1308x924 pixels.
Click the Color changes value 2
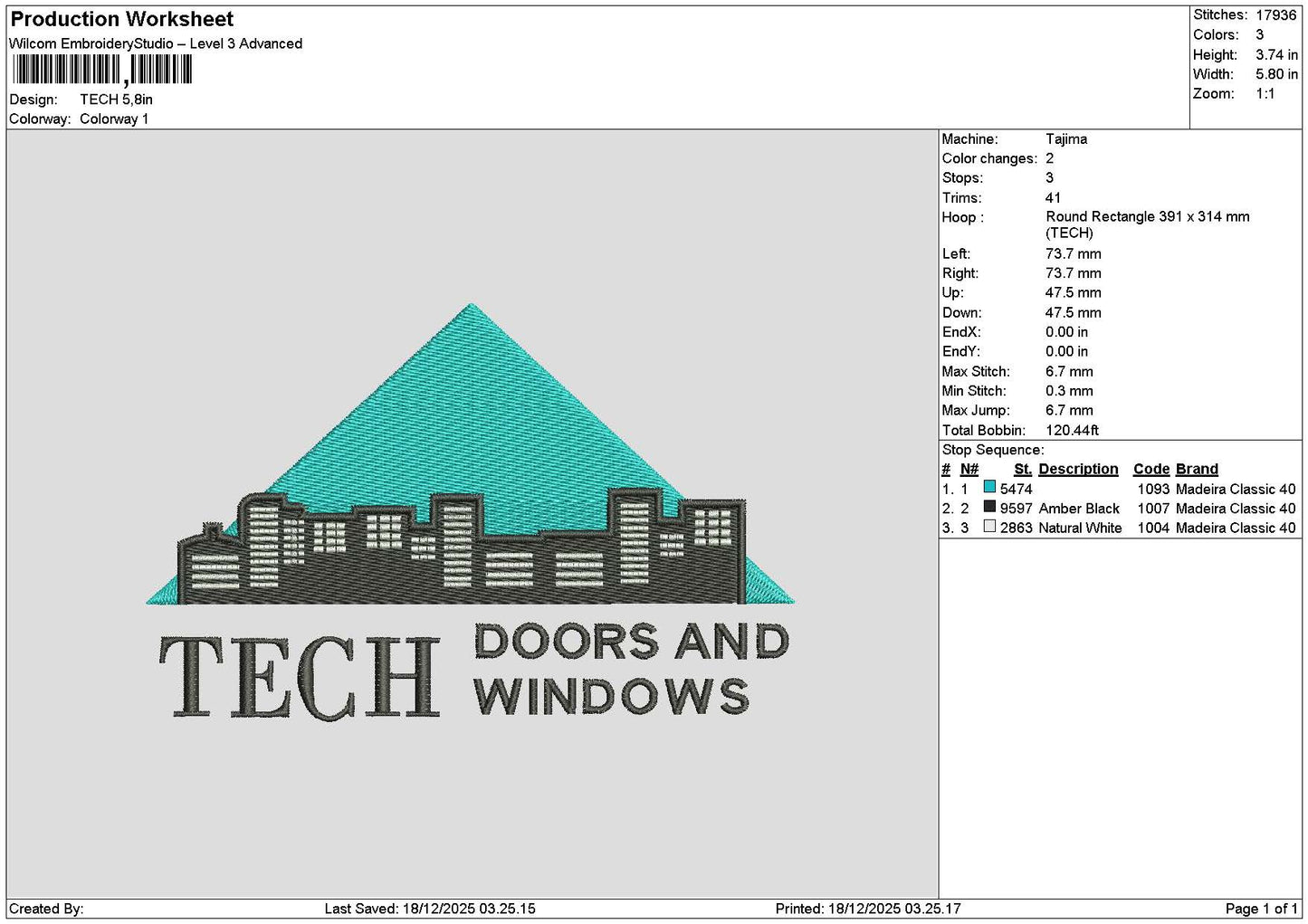tap(1049, 158)
